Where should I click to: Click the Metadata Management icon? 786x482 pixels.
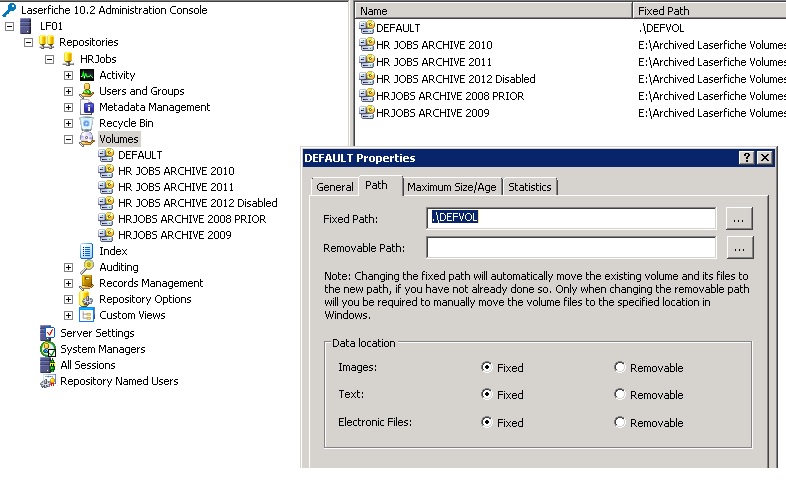[x=87, y=107]
